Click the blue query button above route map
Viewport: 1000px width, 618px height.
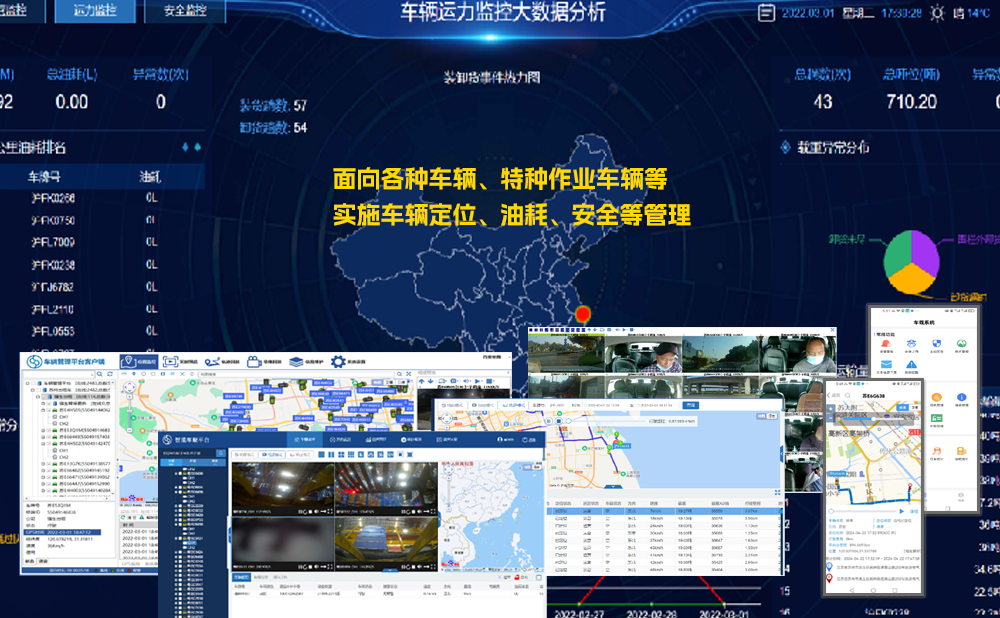point(689,405)
